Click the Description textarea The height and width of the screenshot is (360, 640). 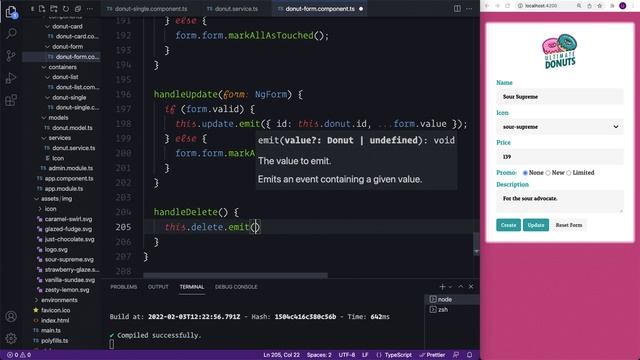coord(560,201)
